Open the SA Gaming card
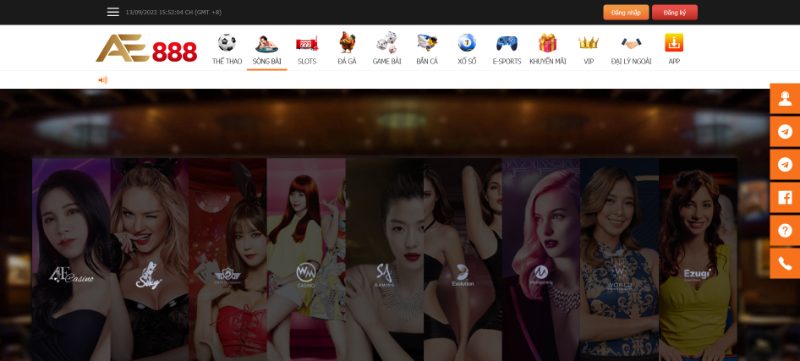The width and height of the screenshot is (800, 361). pyautogui.click(x=384, y=260)
